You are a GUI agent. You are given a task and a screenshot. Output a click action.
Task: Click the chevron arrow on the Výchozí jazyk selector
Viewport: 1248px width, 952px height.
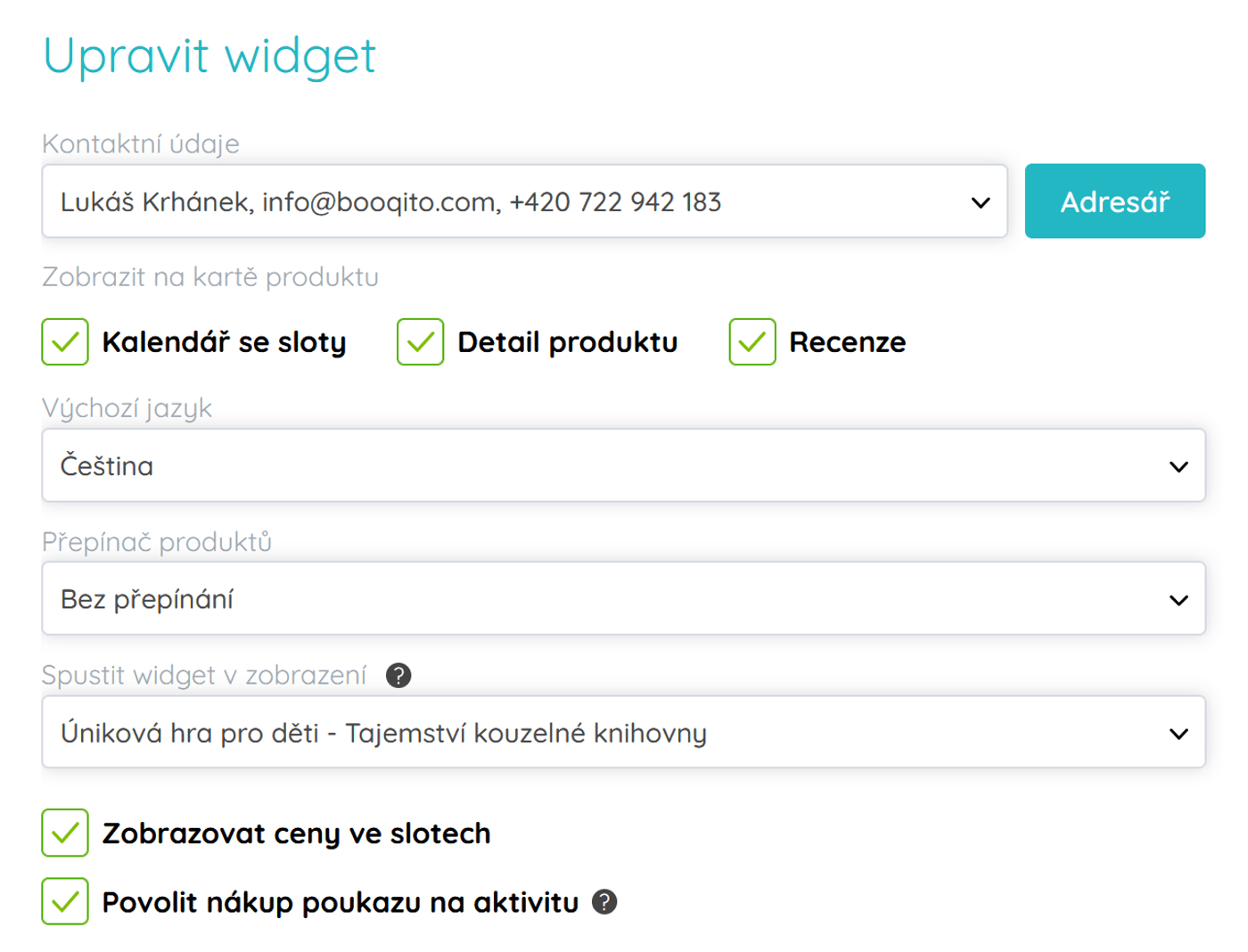pyautogui.click(x=1178, y=465)
